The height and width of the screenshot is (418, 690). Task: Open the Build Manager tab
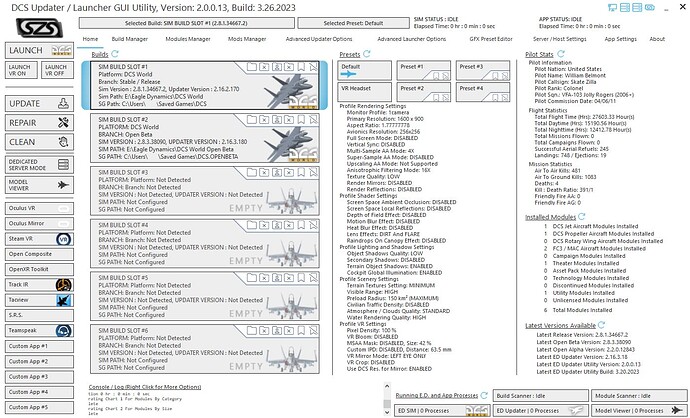[x=130, y=39]
